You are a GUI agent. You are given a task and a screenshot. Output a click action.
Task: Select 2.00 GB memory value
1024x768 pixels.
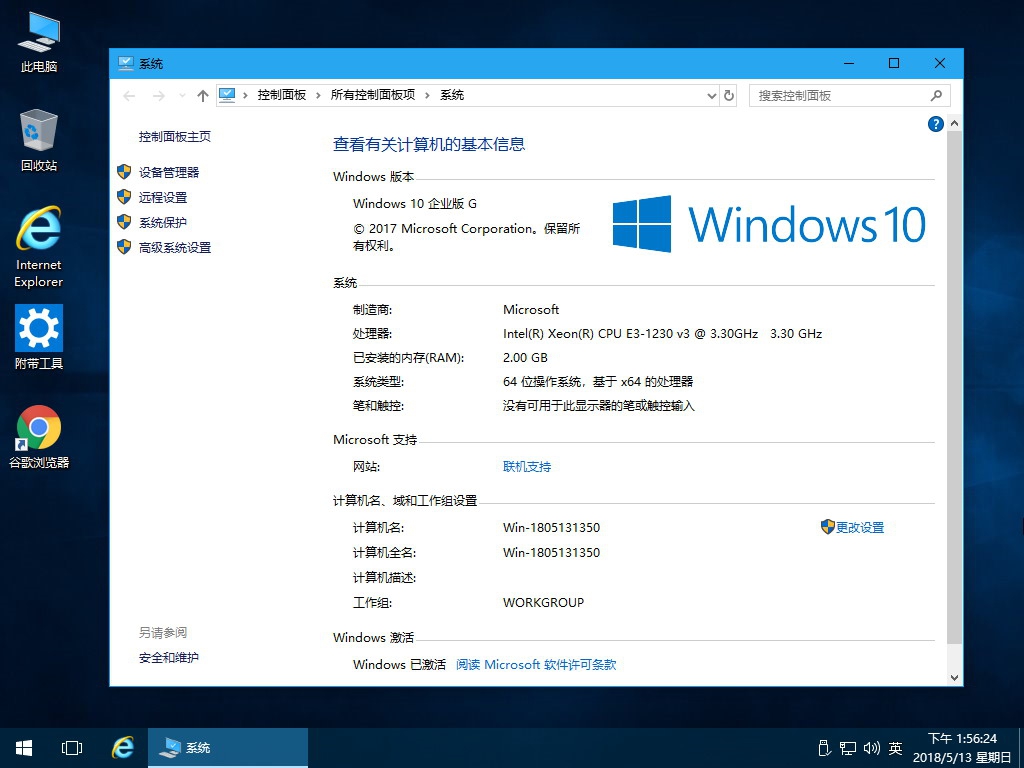525,358
